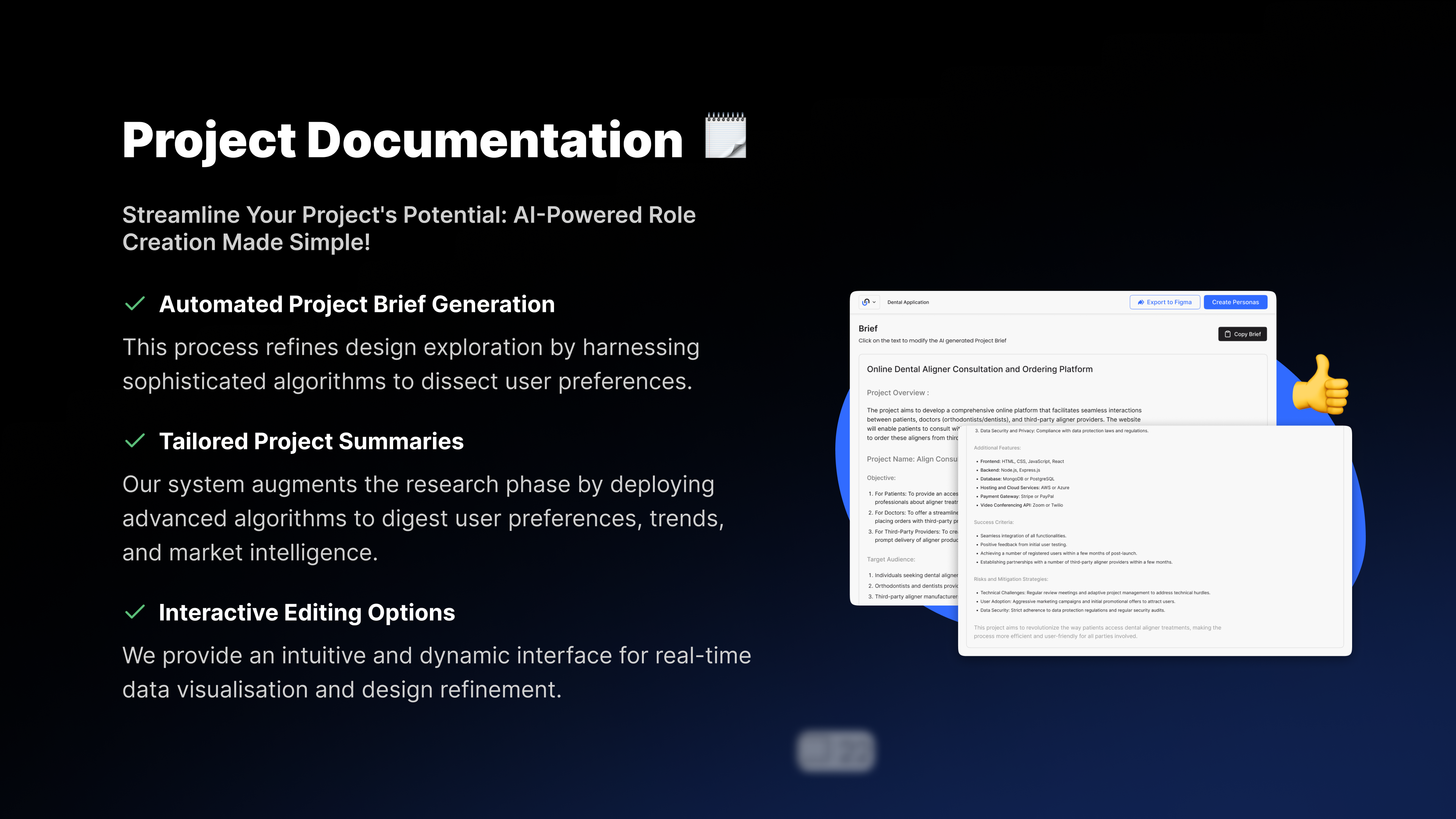Click the Success Criteria section heading

click(994, 522)
